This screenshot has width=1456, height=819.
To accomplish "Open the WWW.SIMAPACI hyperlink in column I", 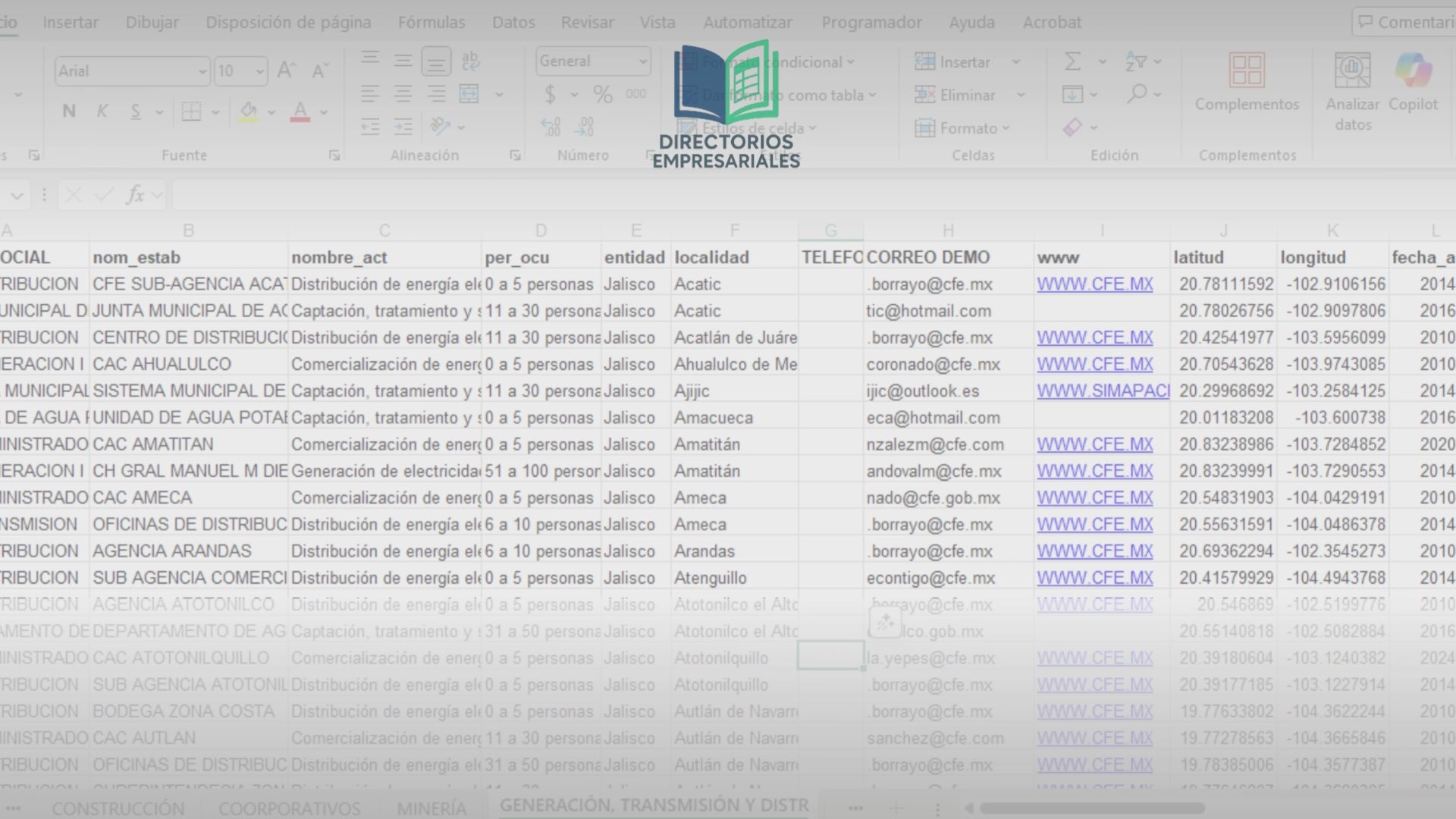I will (1103, 391).
